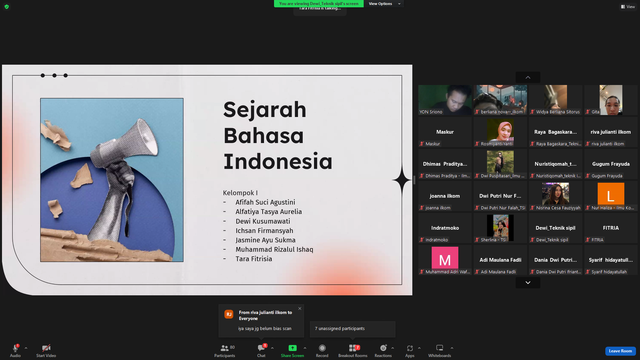This screenshot has height=360, width=640.
Task: Expand the caret next to Apps
Action: [419, 348]
